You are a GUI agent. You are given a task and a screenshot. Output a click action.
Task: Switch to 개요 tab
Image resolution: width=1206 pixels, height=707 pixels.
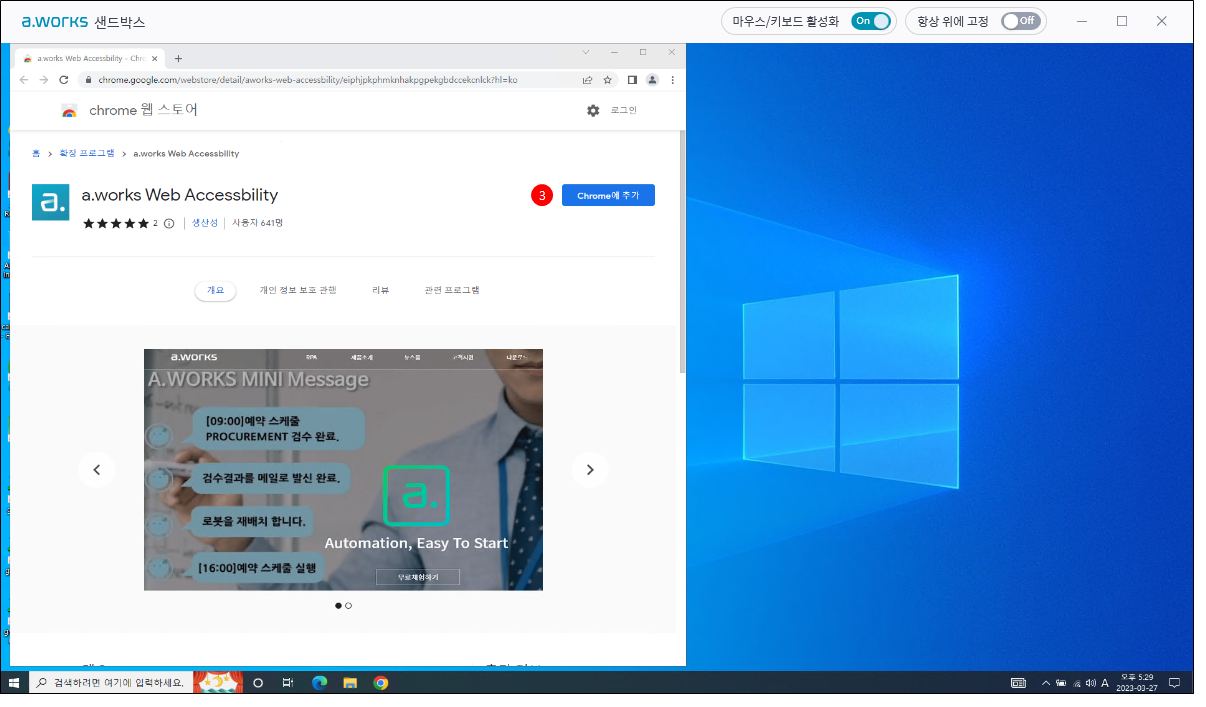[215, 290]
